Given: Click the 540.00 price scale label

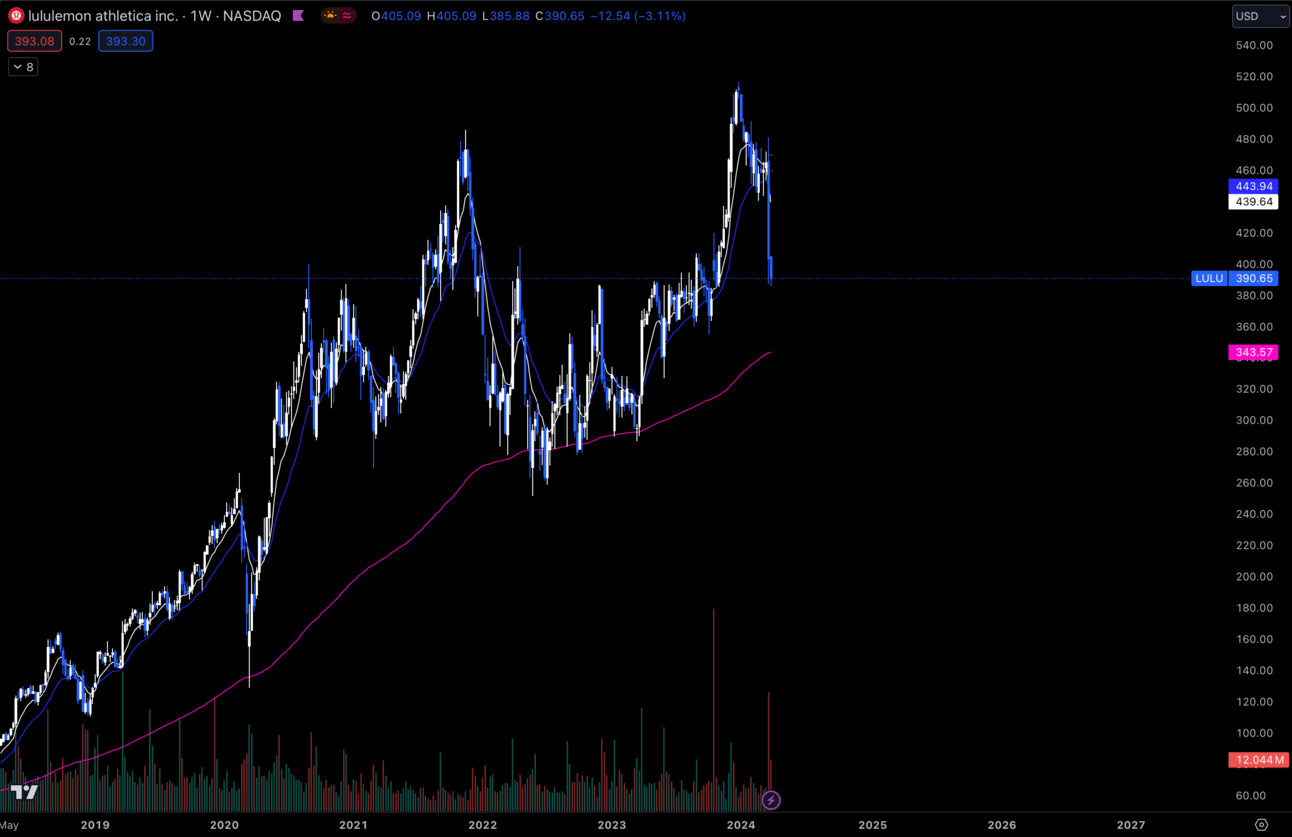Looking at the screenshot, I should point(1254,45).
